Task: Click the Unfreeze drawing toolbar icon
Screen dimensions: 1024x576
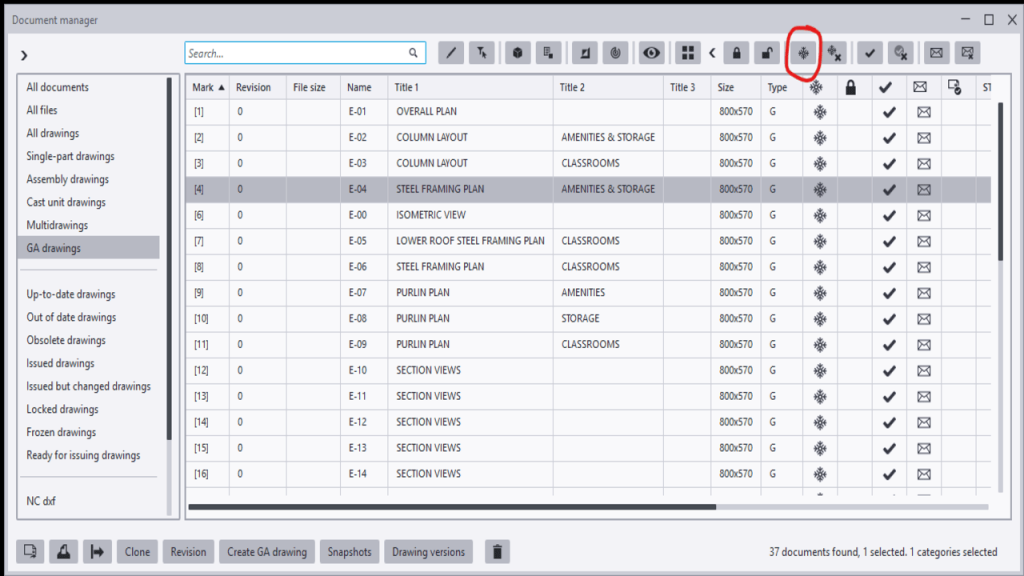Action: (x=834, y=53)
